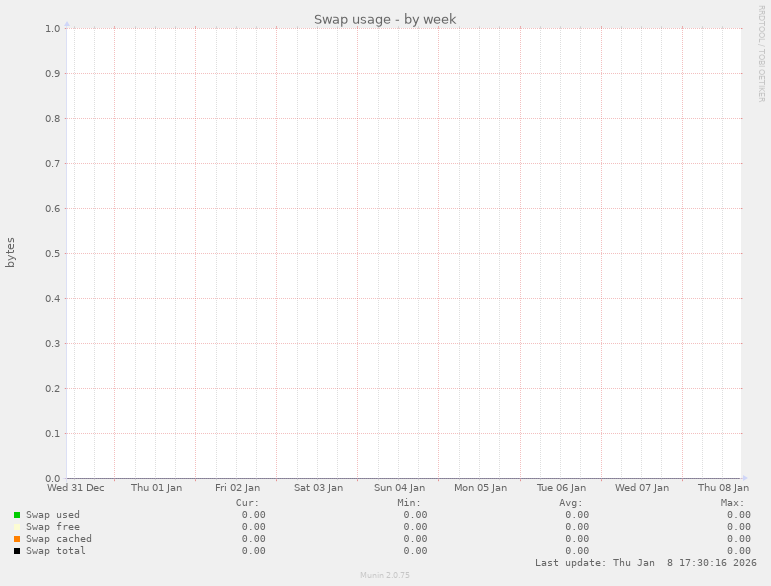Click the black Swap total swatch
This screenshot has height=586, width=771.
click(x=17, y=551)
